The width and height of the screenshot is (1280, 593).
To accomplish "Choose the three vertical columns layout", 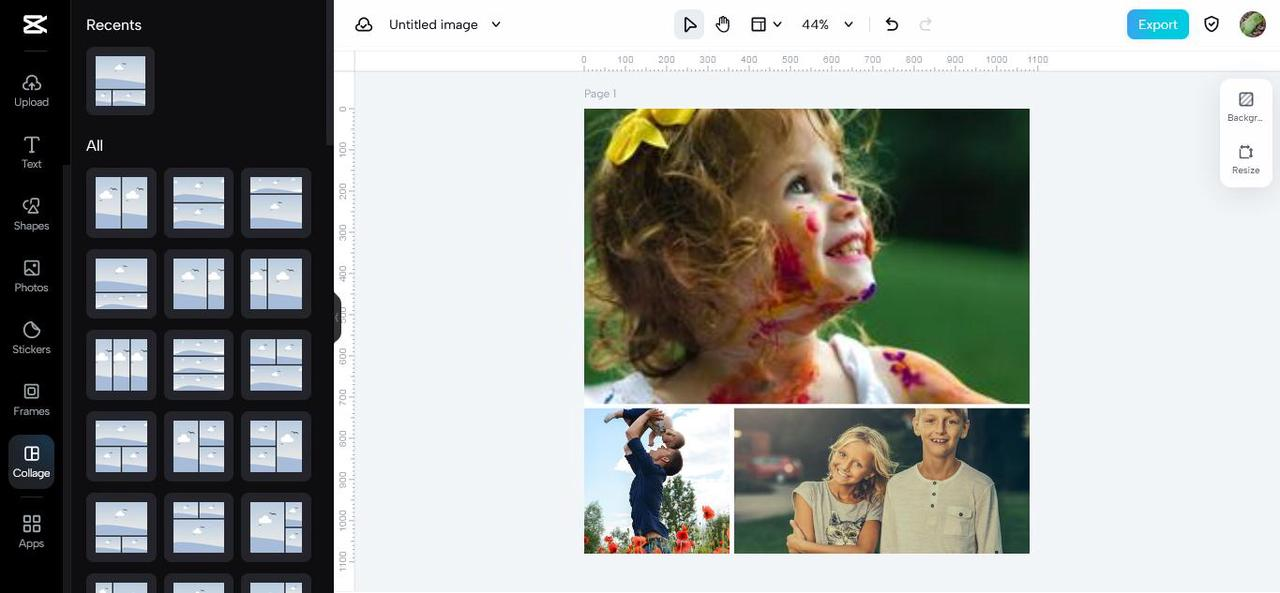I will point(121,365).
